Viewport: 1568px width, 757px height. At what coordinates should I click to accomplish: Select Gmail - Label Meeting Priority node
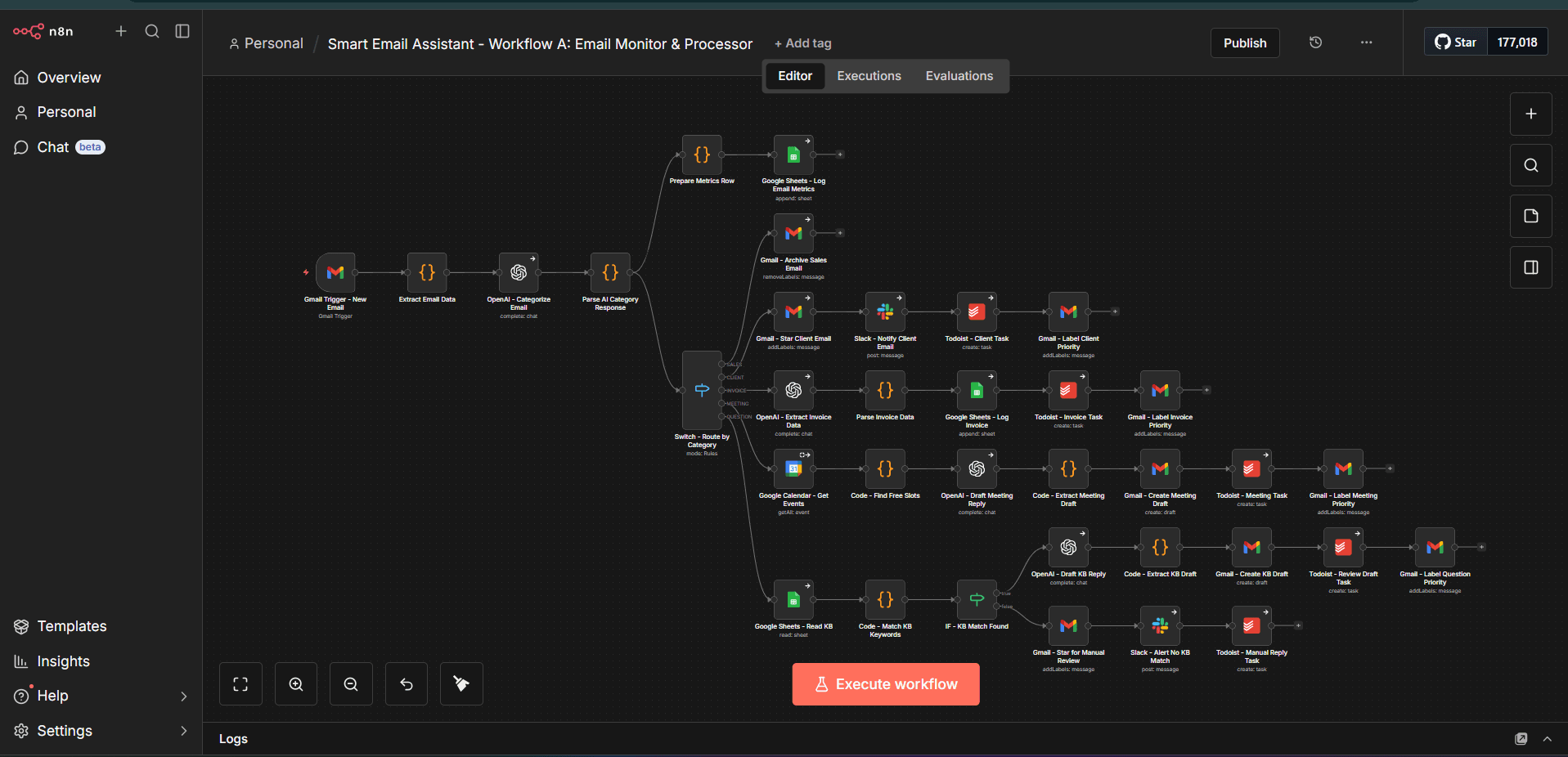(x=1343, y=468)
